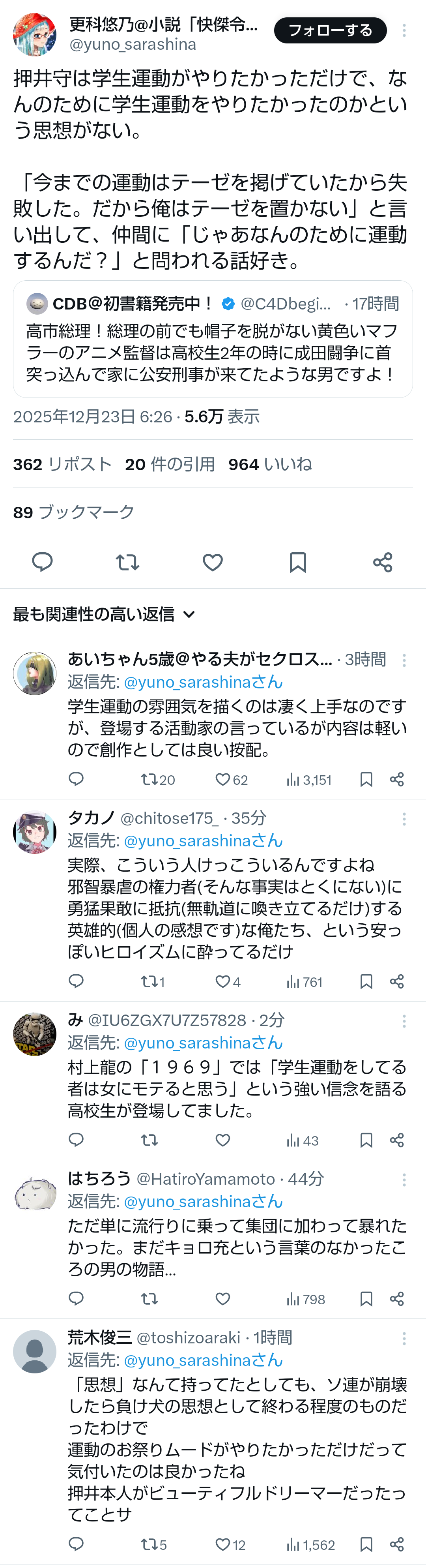
Task: Like the main post with heart icon
Action: click(x=212, y=562)
